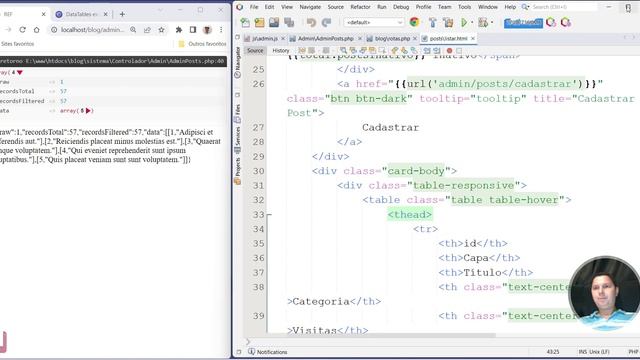Click the Build Project hammer icon
The image size is (640, 360).
433,22
